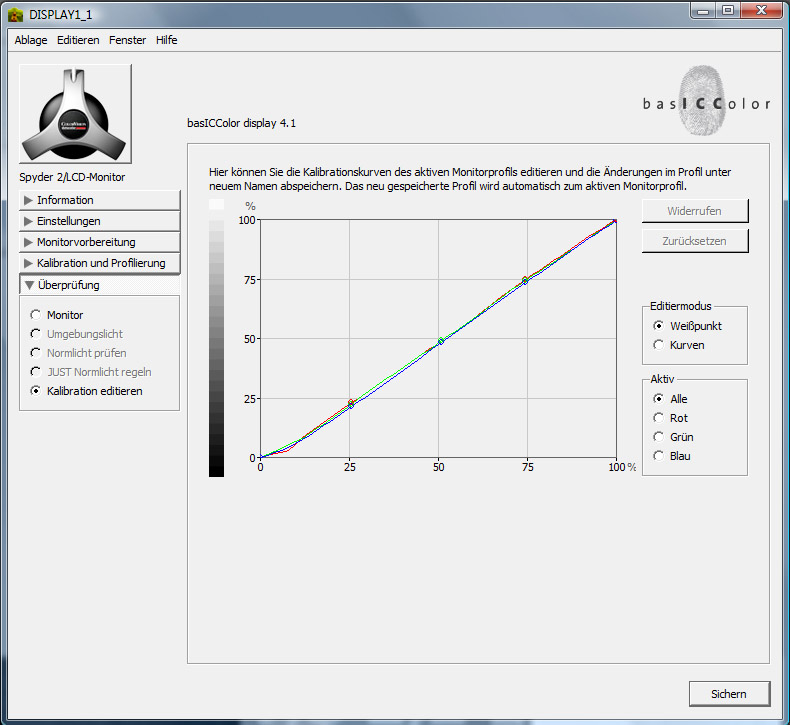Open the Ablage menu
Image resolution: width=790 pixels, height=725 pixels.
point(31,40)
